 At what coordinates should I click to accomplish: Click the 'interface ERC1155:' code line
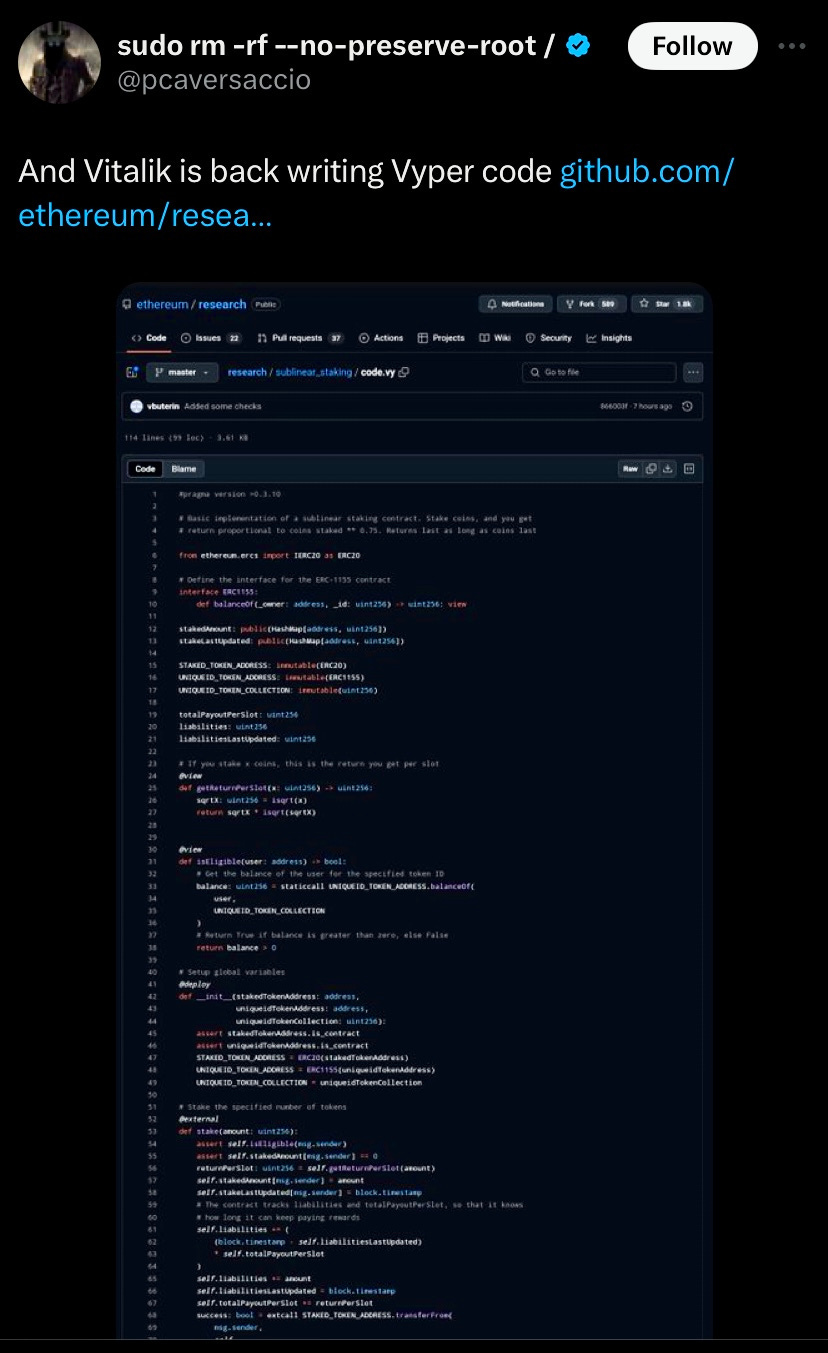coord(218,592)
